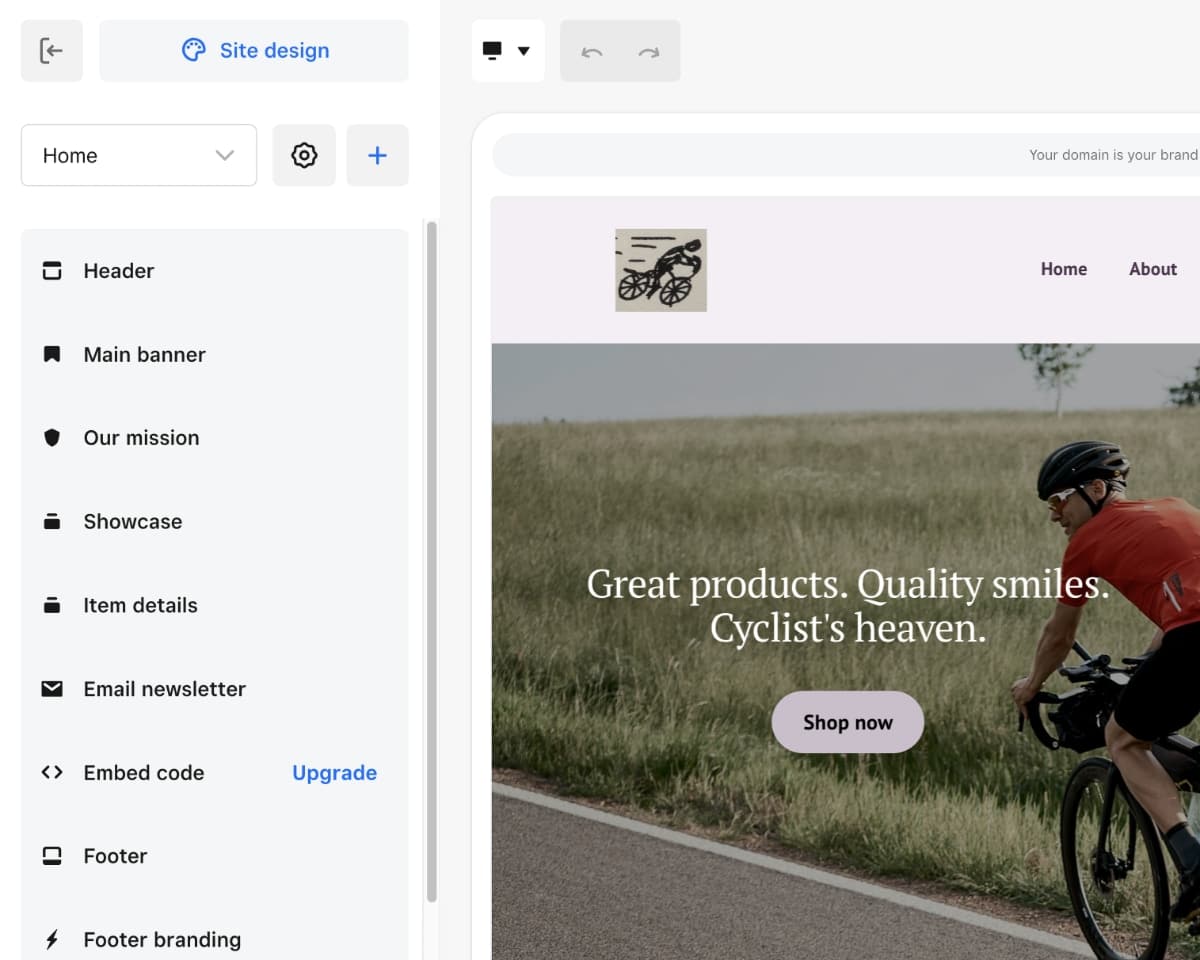Click the Main banner bookmark icon
Viewport: 1200px width, 960px height.
click(52, 354)
